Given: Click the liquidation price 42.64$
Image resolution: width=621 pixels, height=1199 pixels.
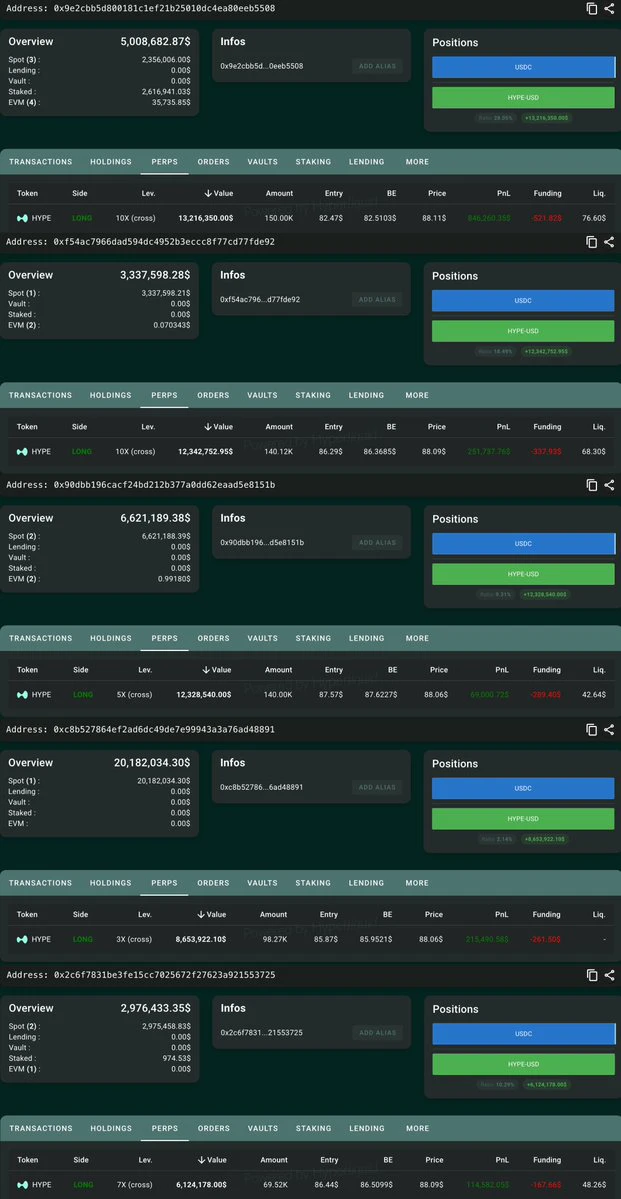Looking at the screenshot, I should tap(593, 694).
